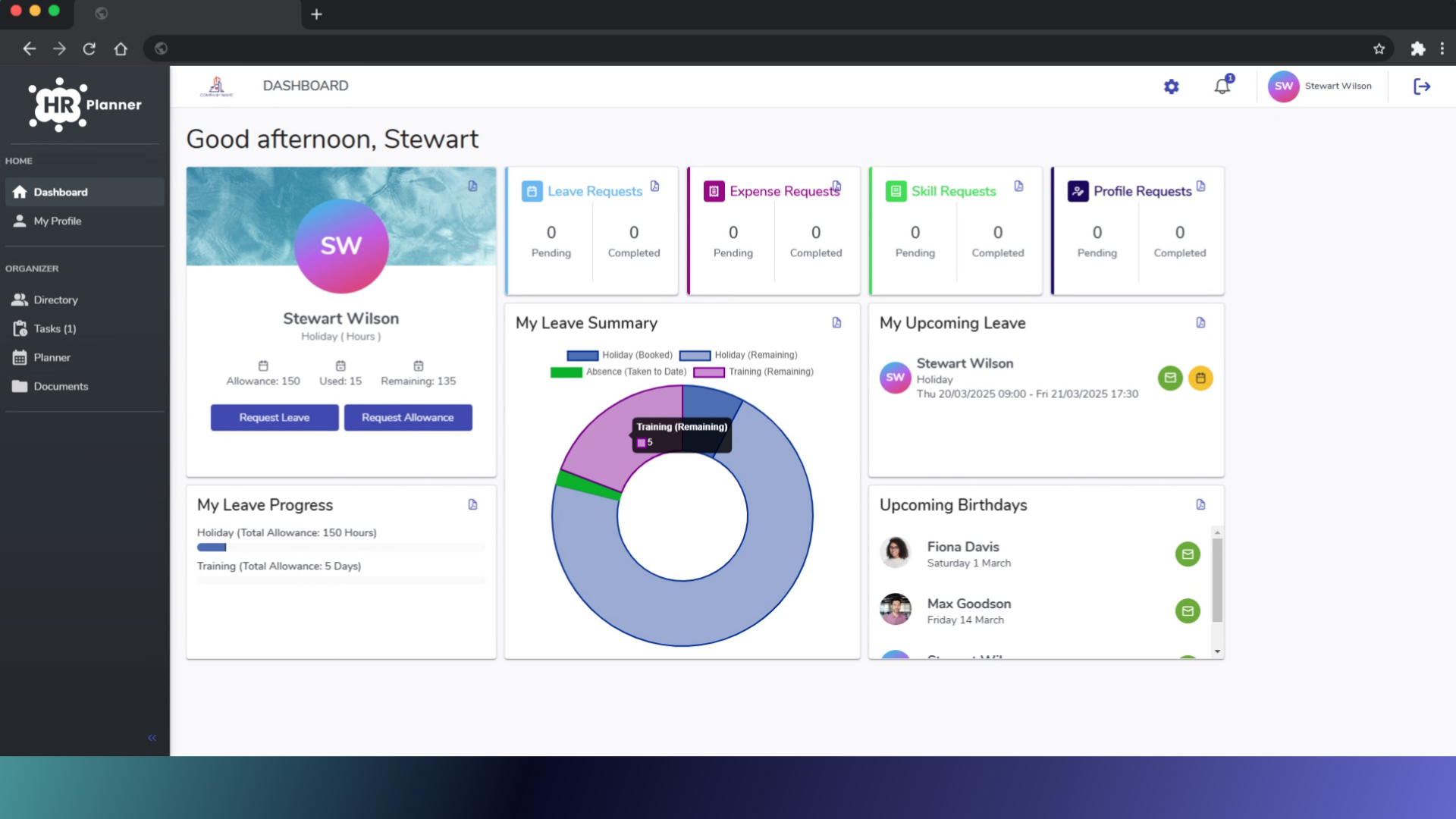The height and width of the screenshot is (819, 1456).
Task: Open the settings gear icon
Action: [x=1172, y=86]
